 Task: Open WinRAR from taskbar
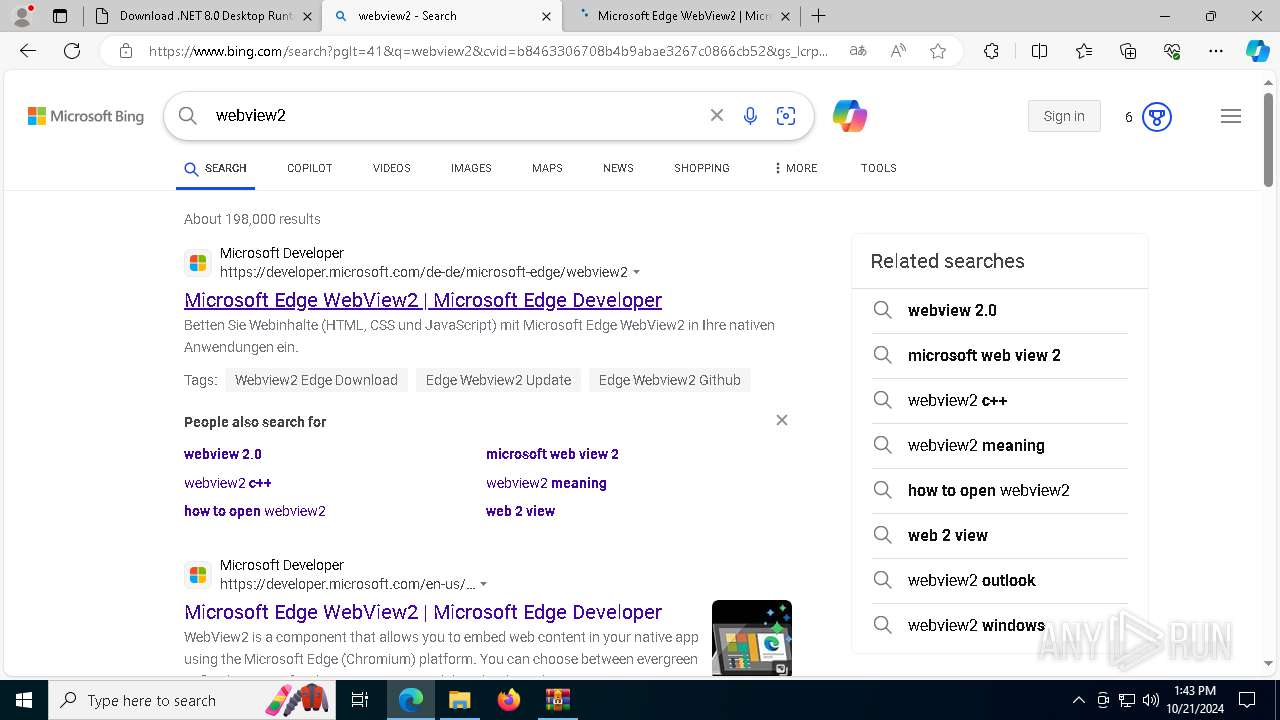pyautogui.click(x=557, y=700)
